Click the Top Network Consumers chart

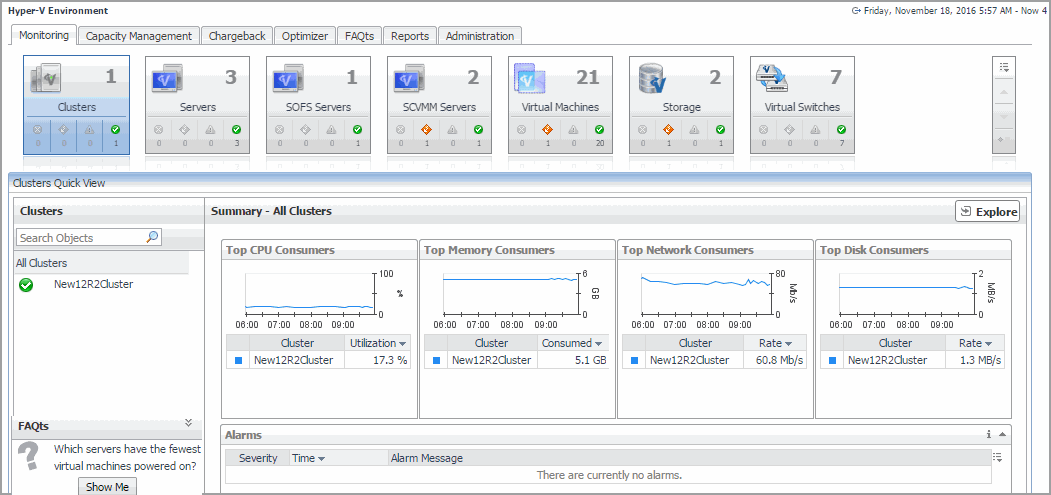pos(706,294)
